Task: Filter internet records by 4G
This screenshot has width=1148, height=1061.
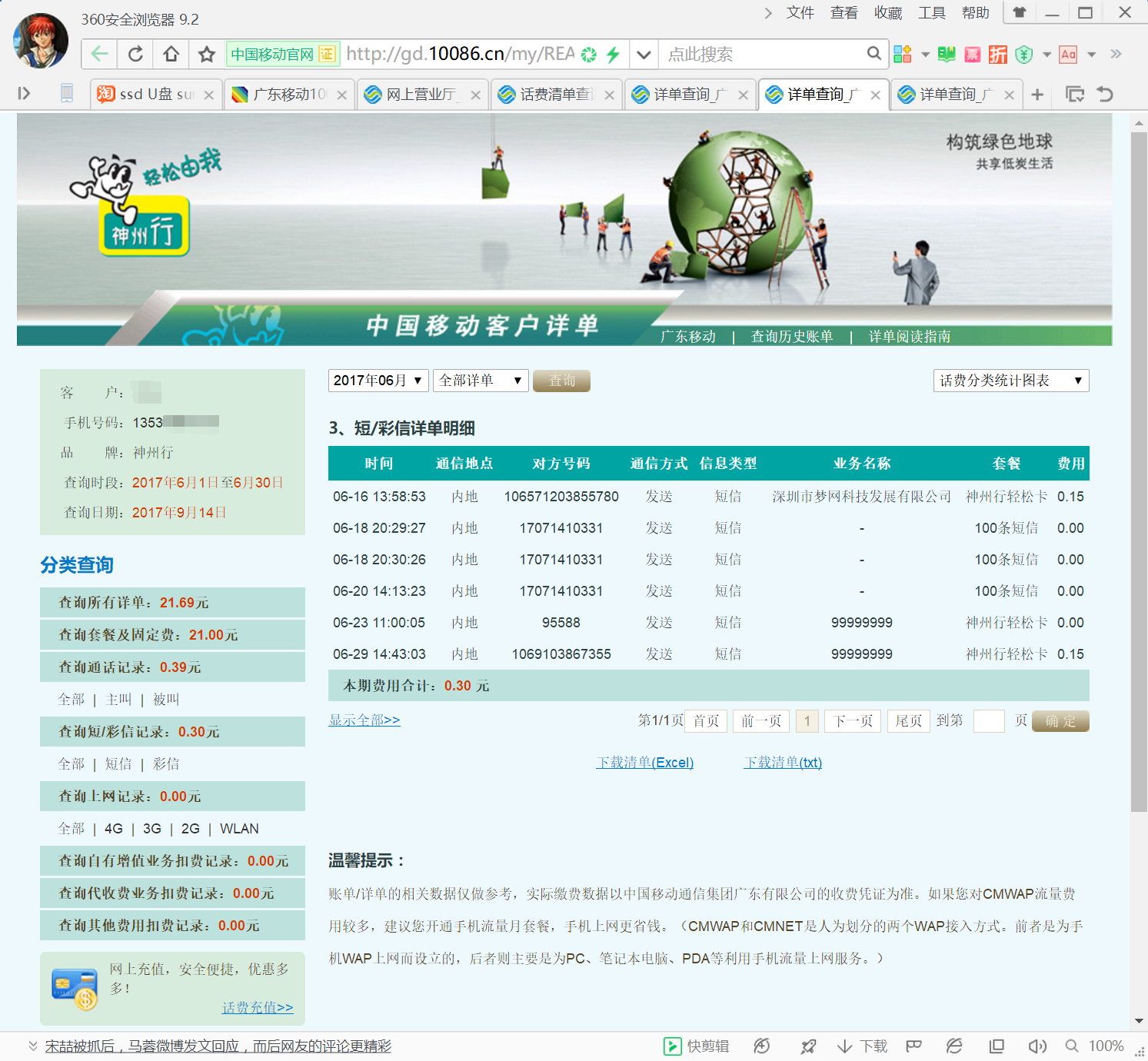Action: [114, 829]
